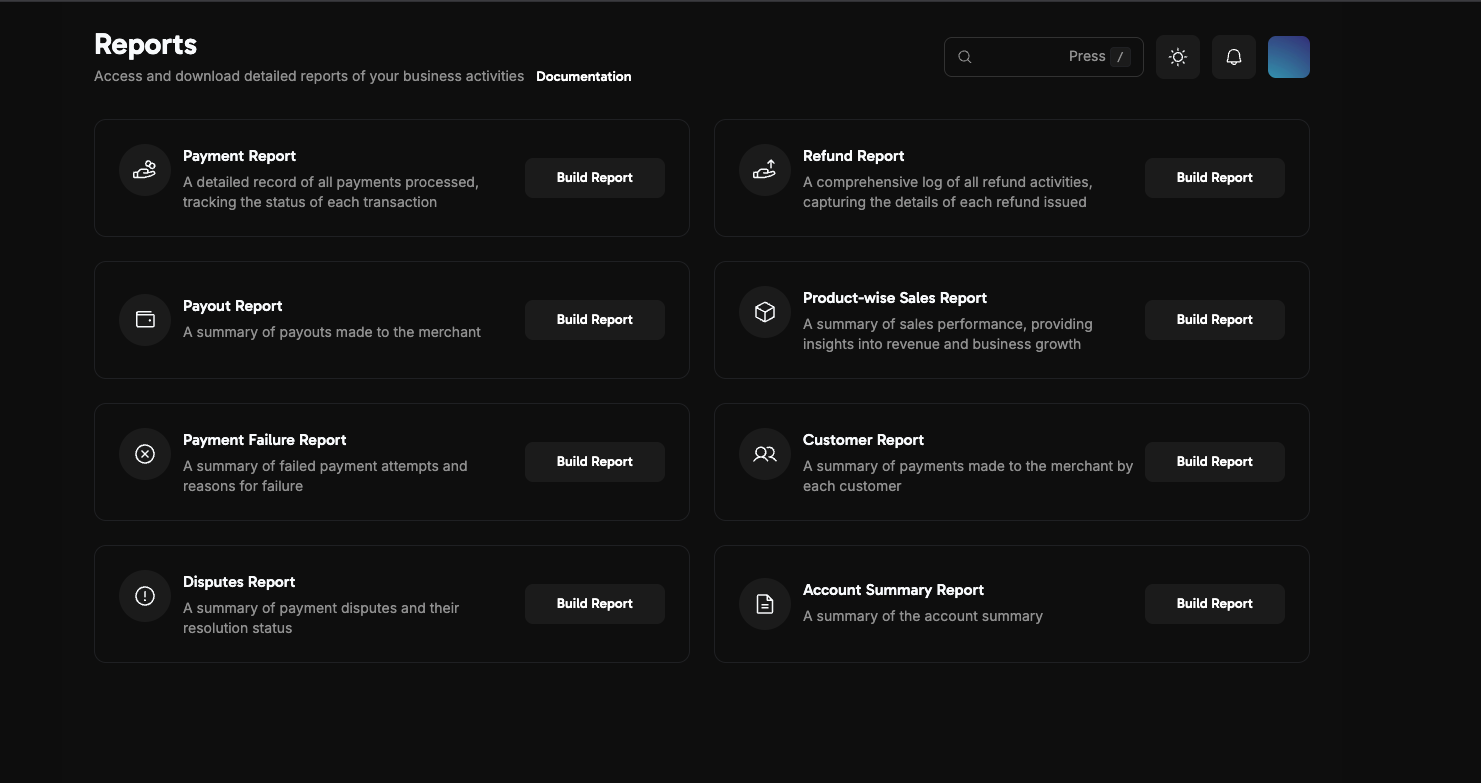Screen dimensions: 1481x783
Task: Build the Refund Report
Action: [1214, 177]
